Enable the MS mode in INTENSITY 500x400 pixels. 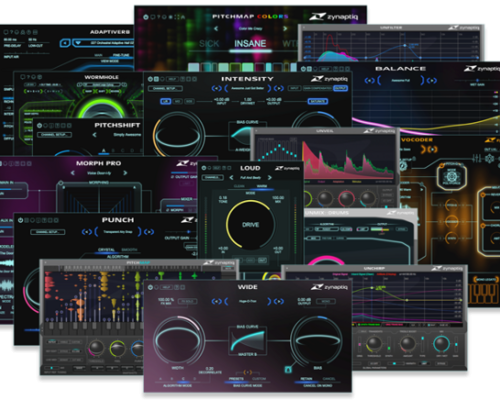[178, 101]
